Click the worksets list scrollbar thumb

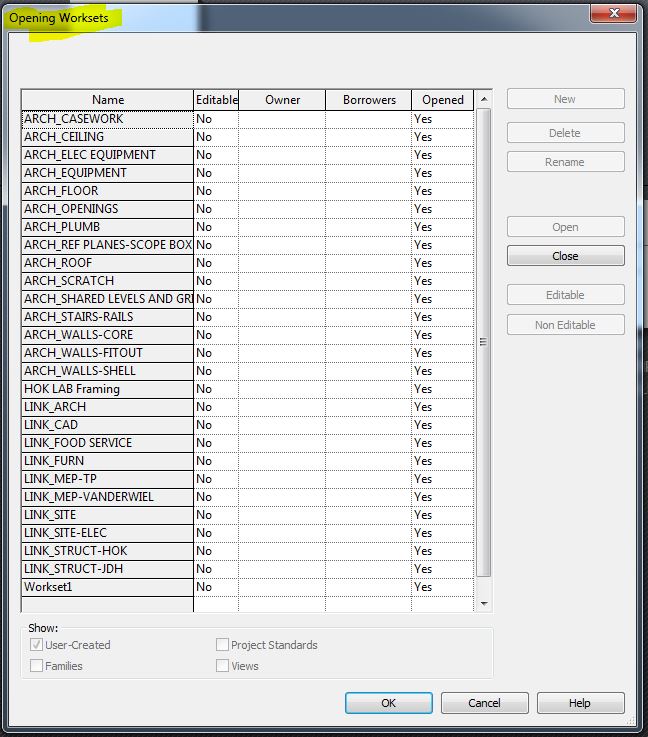click(x=484, y=342)
